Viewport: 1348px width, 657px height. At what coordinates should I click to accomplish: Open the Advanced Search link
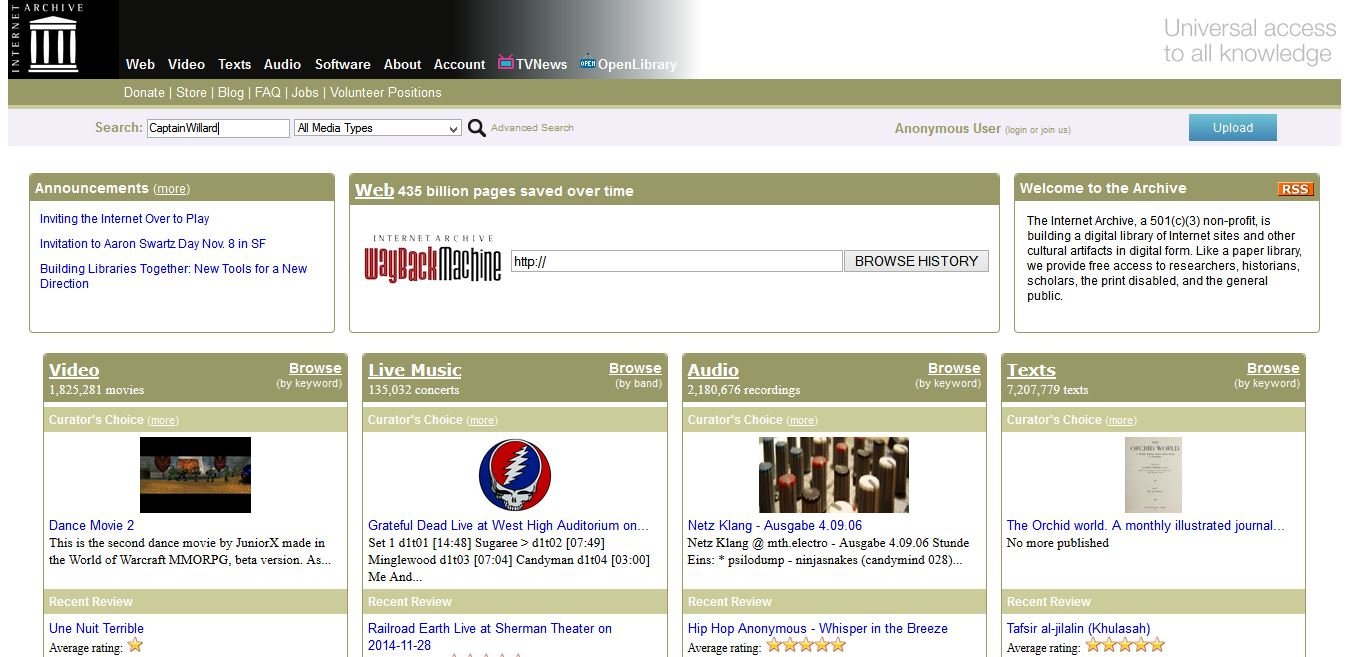(x=532, y=128)
